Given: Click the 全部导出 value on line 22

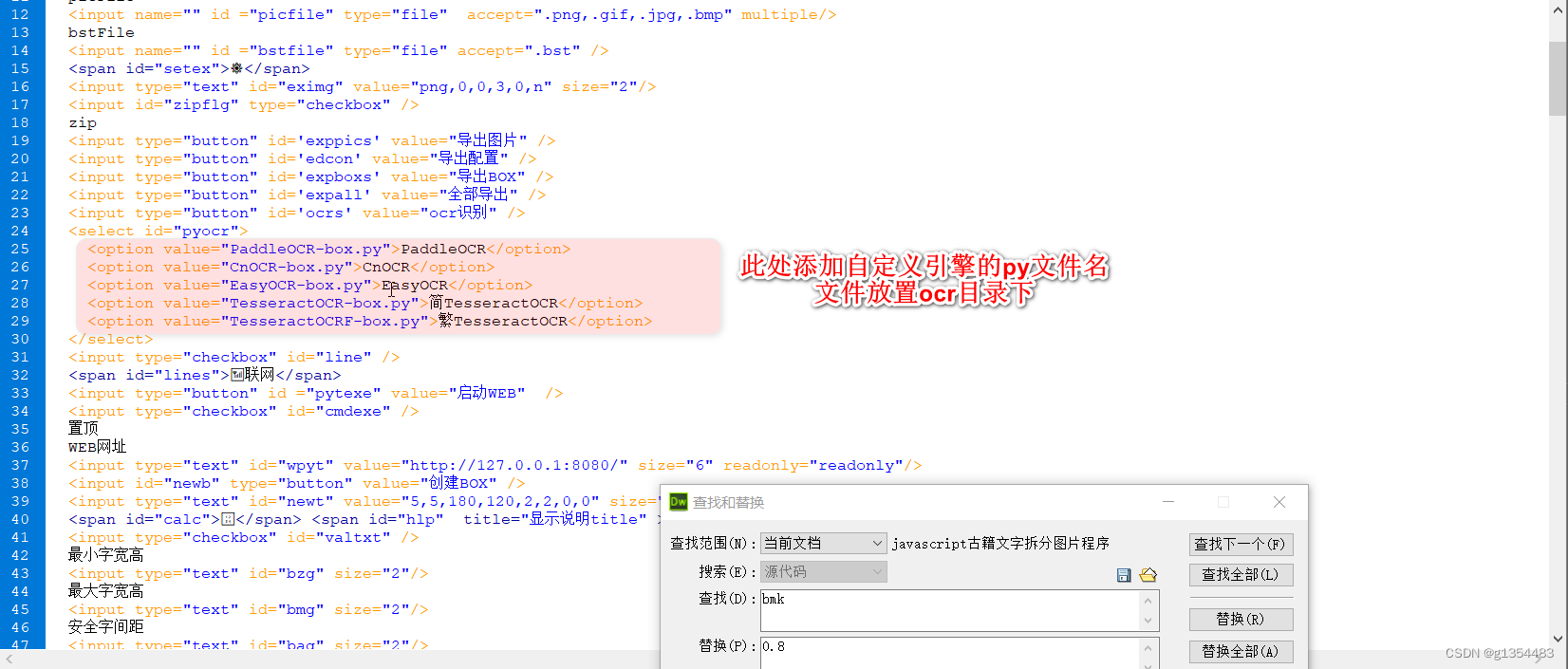Looking at the screenshot, I should coord(477,195).
